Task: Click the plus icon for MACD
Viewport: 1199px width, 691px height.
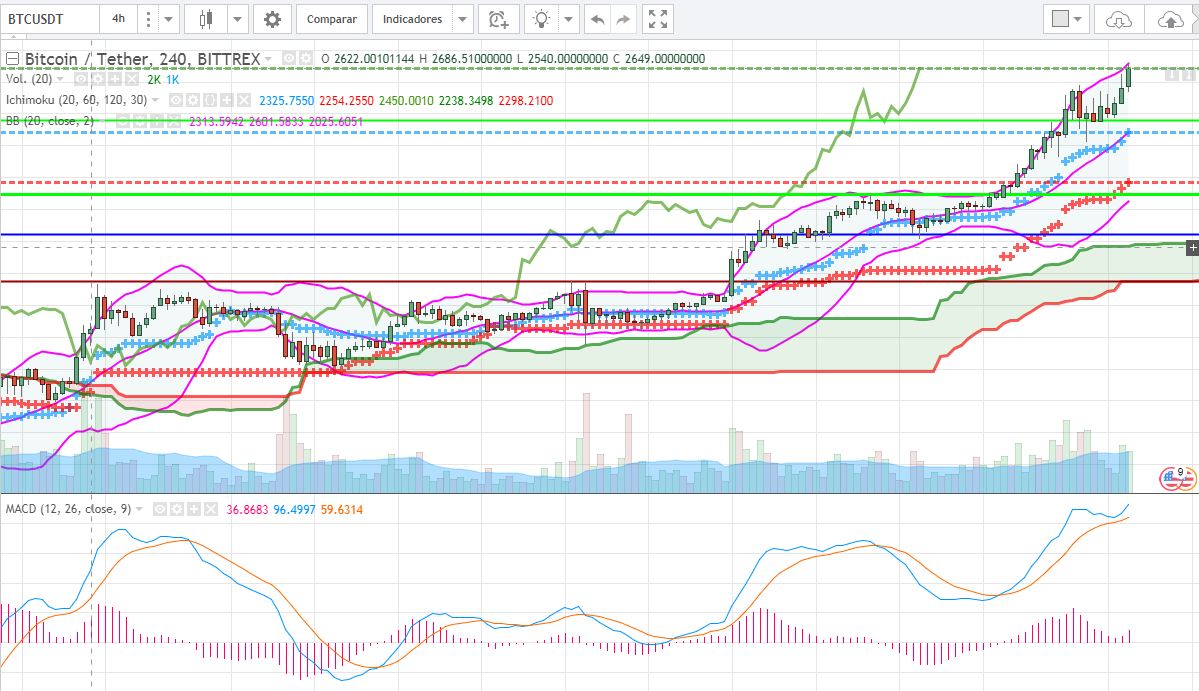Action: tap(193, 509)
